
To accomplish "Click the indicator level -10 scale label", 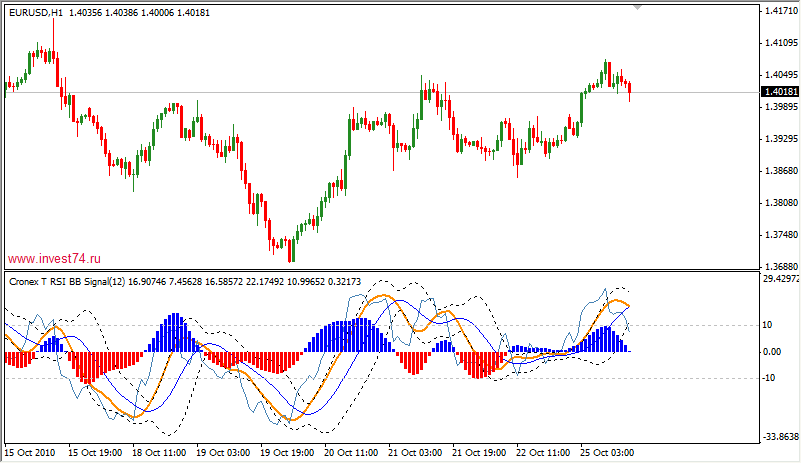I will click(768, 378).
